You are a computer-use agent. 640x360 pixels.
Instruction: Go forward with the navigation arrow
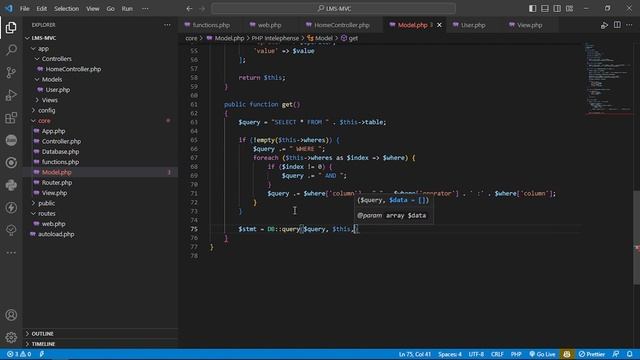tap(202, 9)
